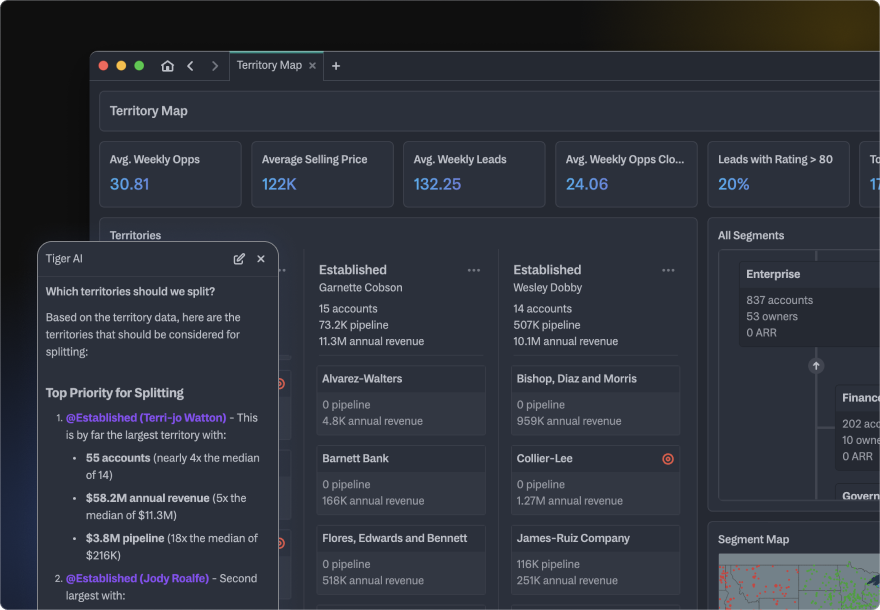880x610 pixels.
Task: Click the 20% value
Action: [x=734, y=184]
